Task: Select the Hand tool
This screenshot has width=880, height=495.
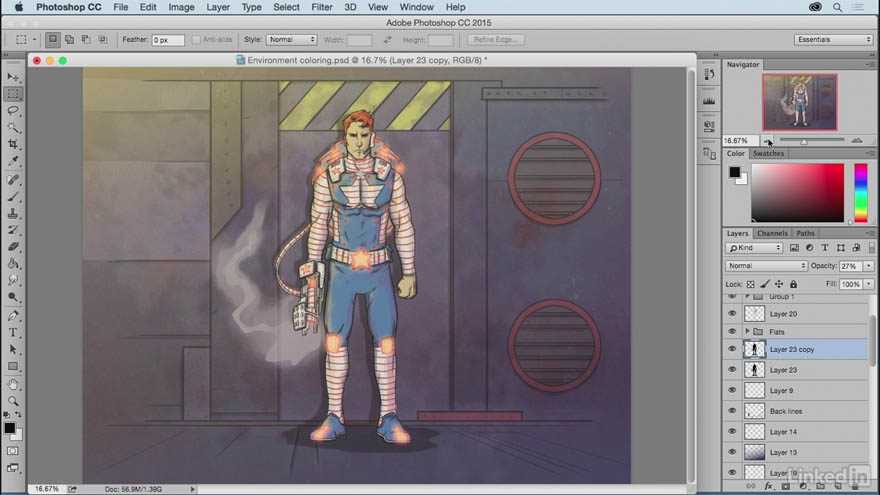Action: [13, 384]
